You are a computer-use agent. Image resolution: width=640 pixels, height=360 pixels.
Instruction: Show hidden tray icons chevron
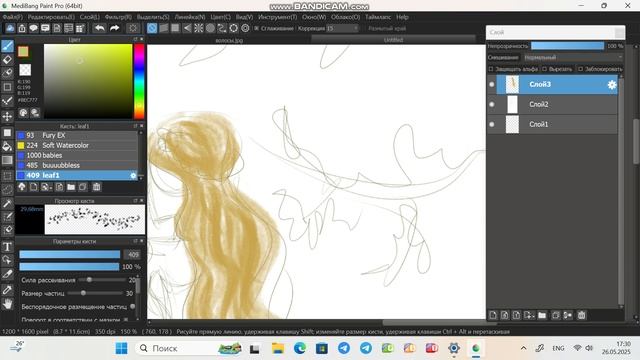(x=523, y=348)
